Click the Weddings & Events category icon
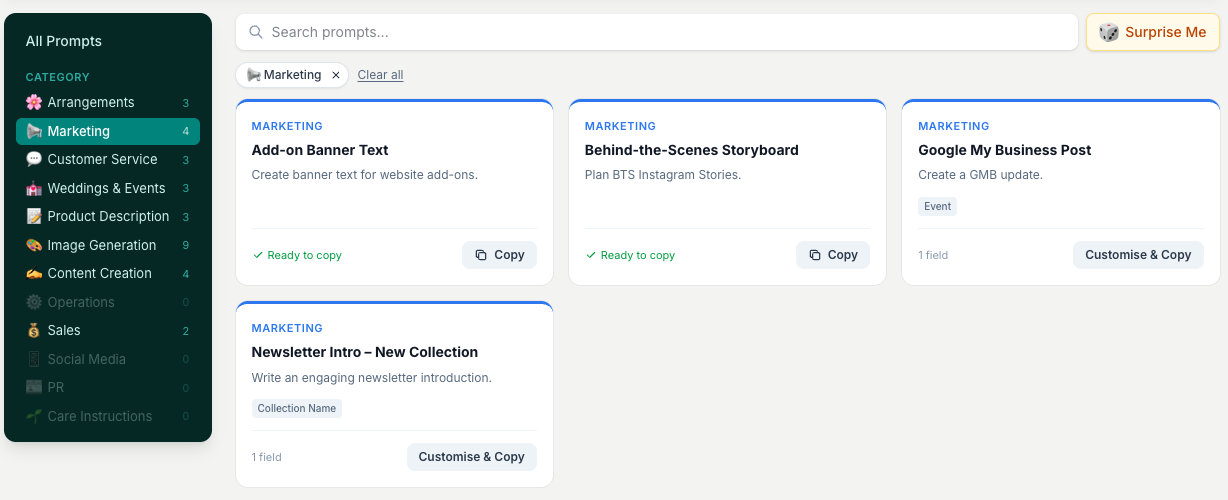The width and height of the screenshot is (1228, 500). tap(34, 188)
